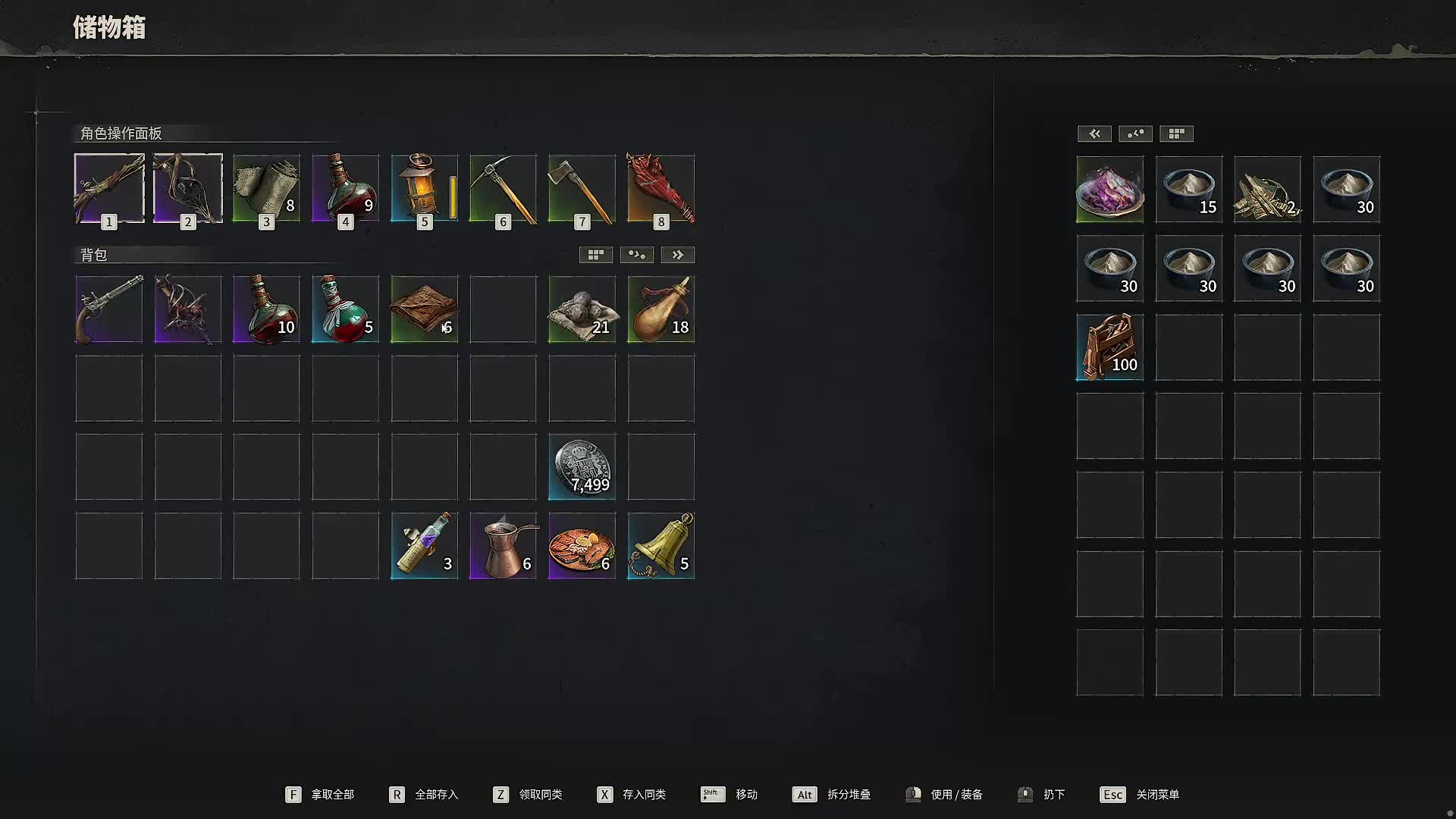Select the silver coin stack 7,499
Viewport: 1456px width, 819px height.
click(x=582, y=466)
